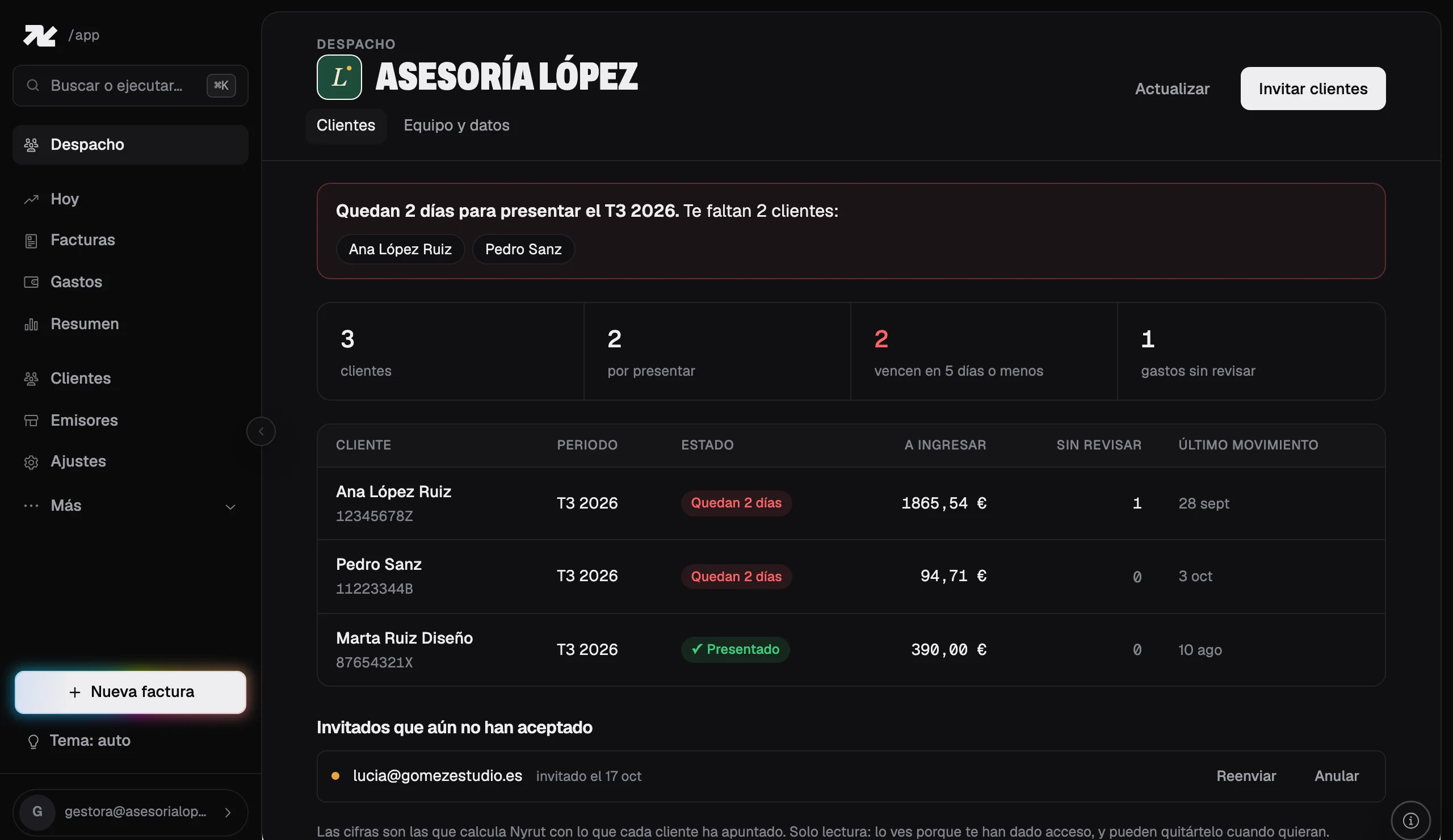The width and height of the screenshot is (1453, 840).
Task: Expand the Más menu chevron
Action: (230, 507)
